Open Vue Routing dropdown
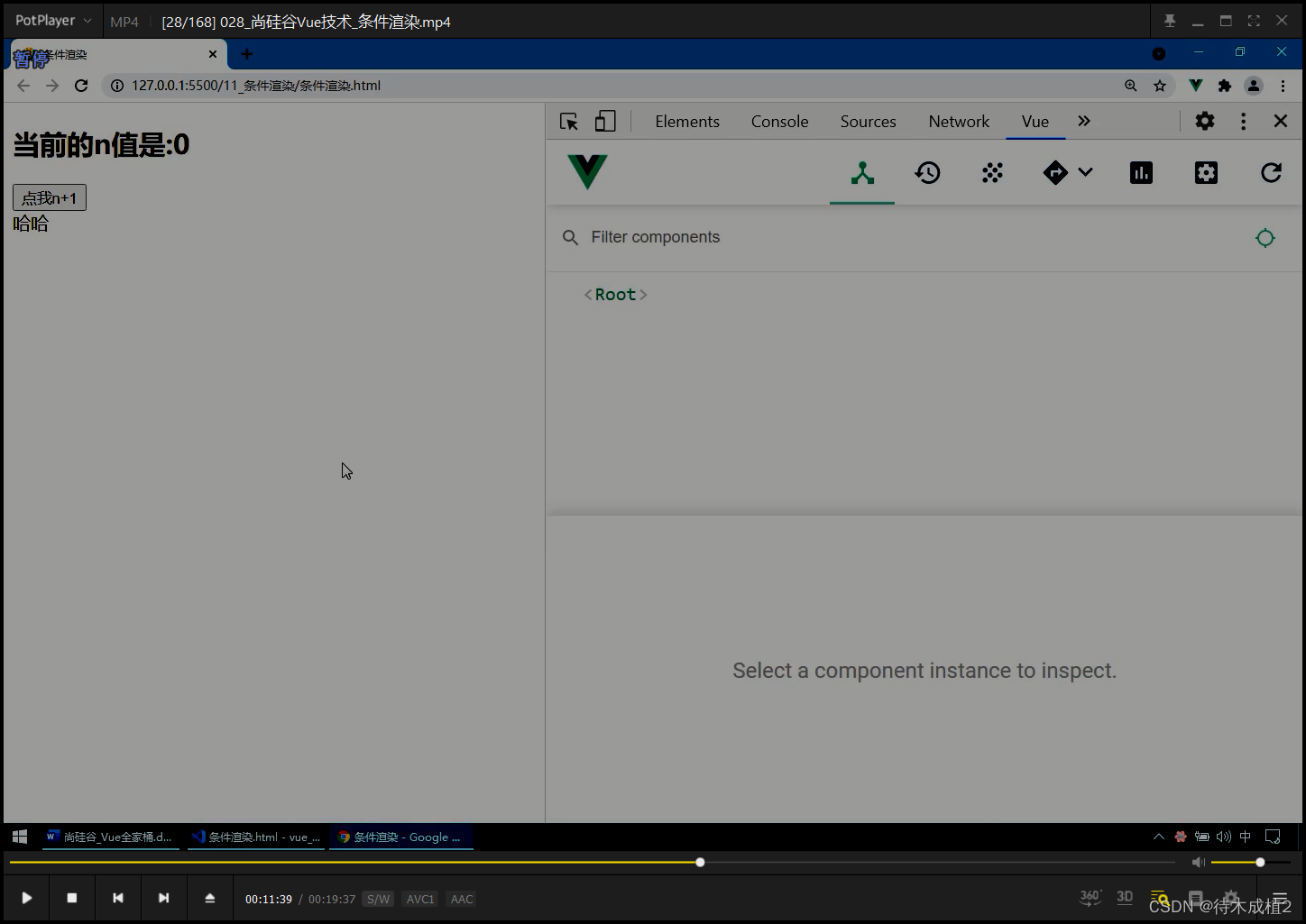The height and width of the screenshot is (924, 1306). tap(1068, 173)
